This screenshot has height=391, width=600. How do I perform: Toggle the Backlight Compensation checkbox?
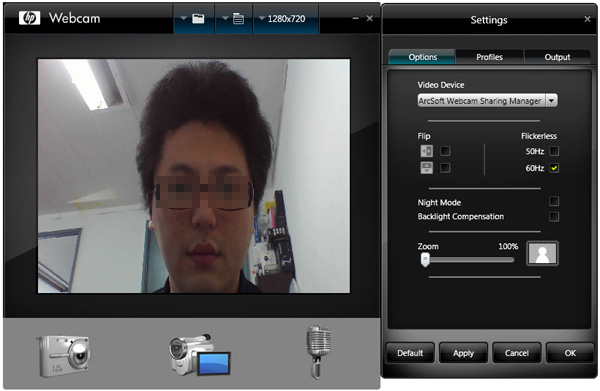pyautogui.click(x=554, y=217)
